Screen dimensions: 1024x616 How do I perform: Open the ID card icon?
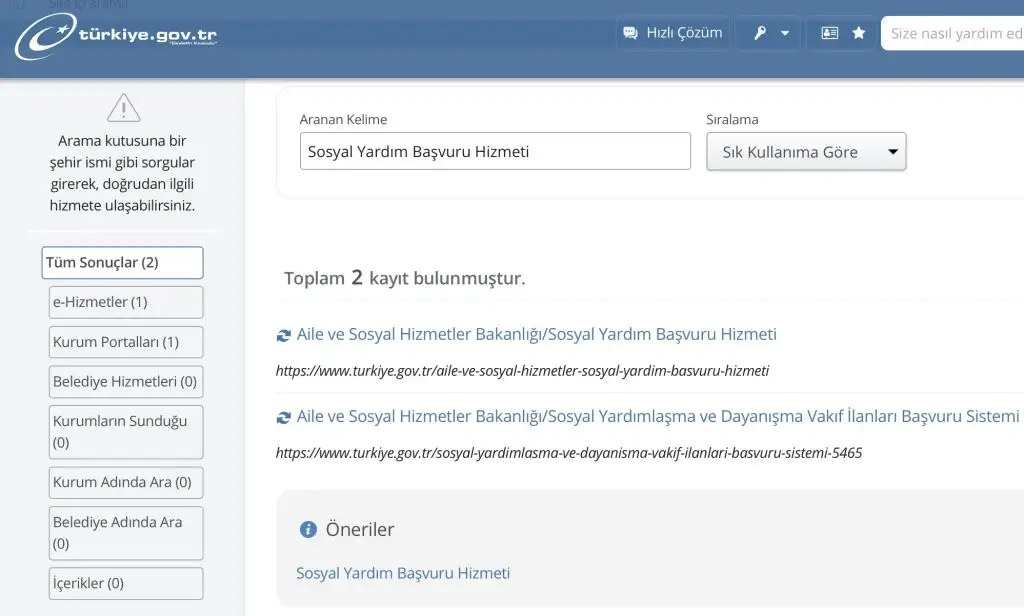coord(829,33)
